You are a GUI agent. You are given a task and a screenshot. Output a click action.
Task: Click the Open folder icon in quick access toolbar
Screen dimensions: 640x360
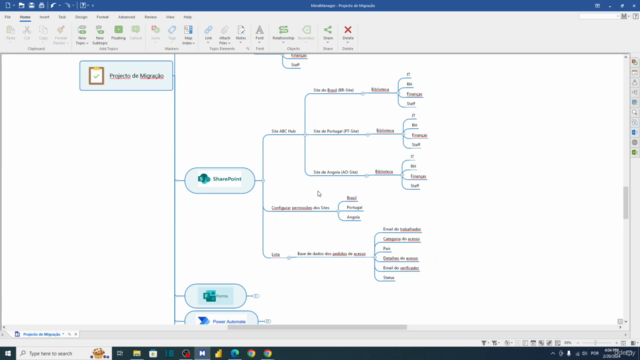21,5
